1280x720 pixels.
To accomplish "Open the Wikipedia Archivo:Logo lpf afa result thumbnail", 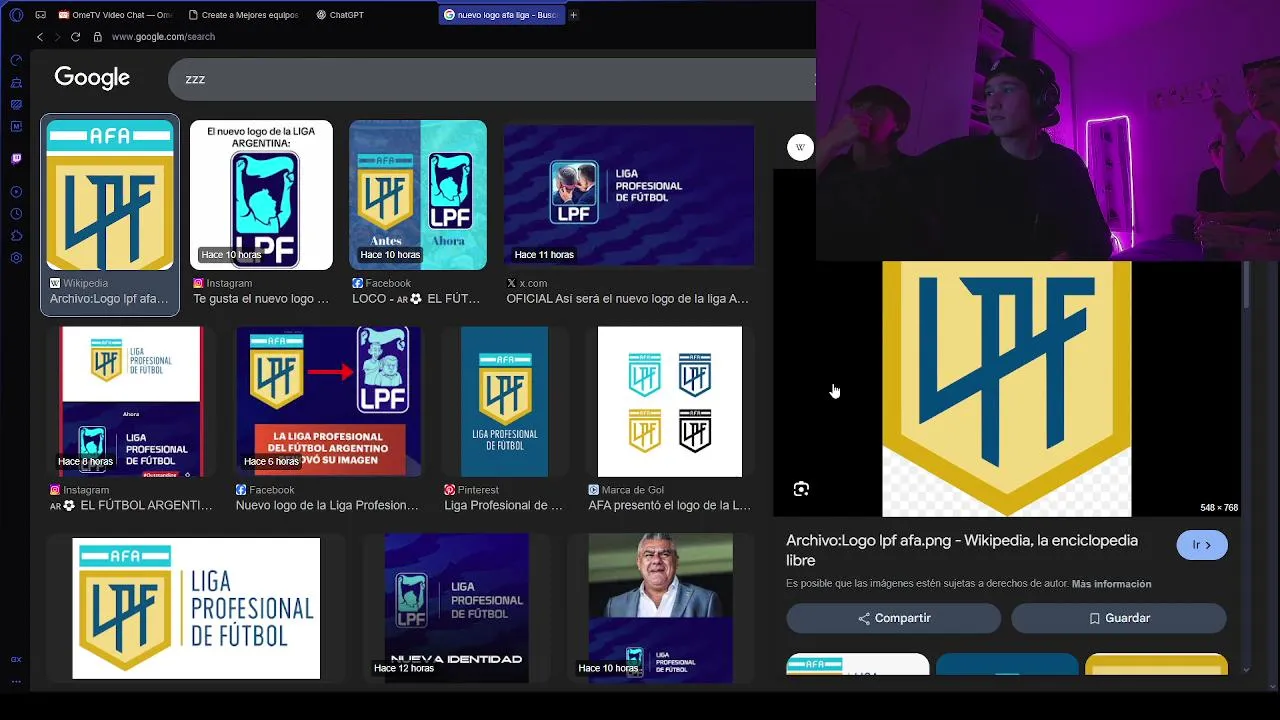I will point(110,195).
